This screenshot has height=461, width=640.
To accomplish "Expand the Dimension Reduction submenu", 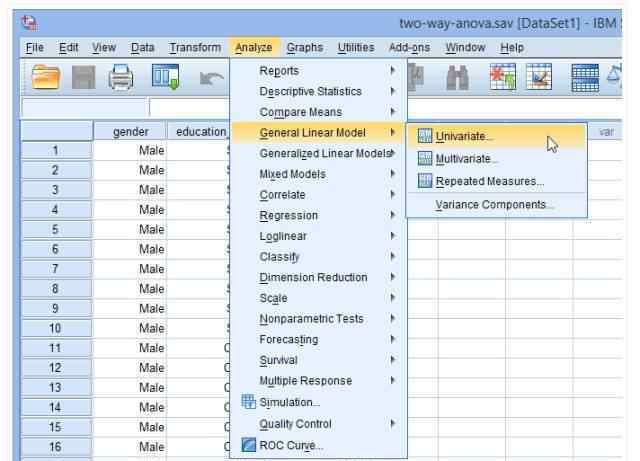I will 318,277.
